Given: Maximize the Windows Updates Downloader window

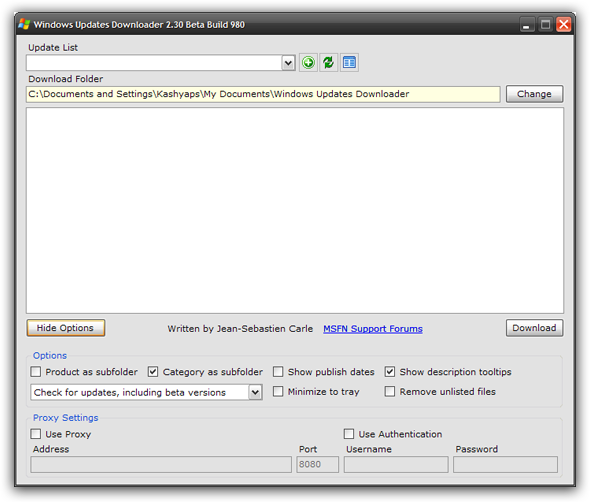Looking at the screenshot, I should click(x=545, y=25).
